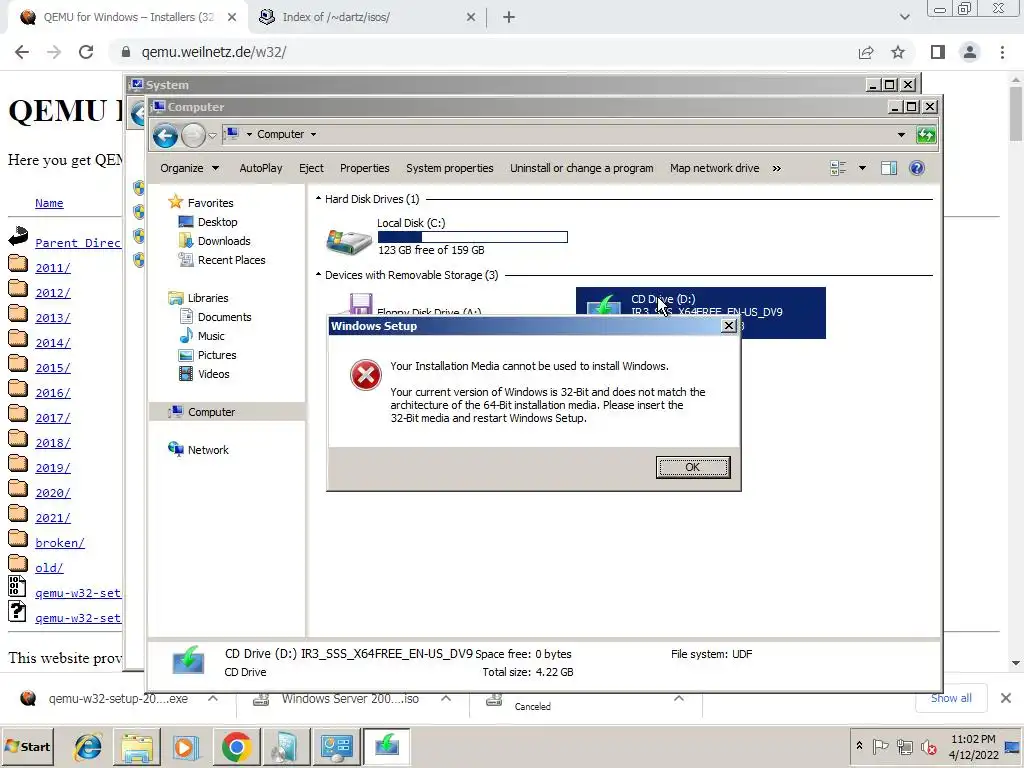Open options for qemu-w32-setup download

[213, 699]
